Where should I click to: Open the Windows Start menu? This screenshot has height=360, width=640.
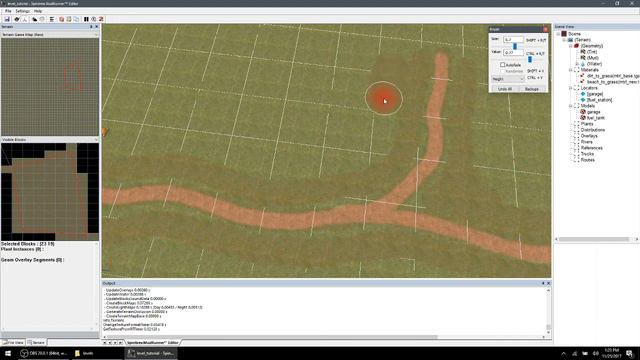coord(7,353)
